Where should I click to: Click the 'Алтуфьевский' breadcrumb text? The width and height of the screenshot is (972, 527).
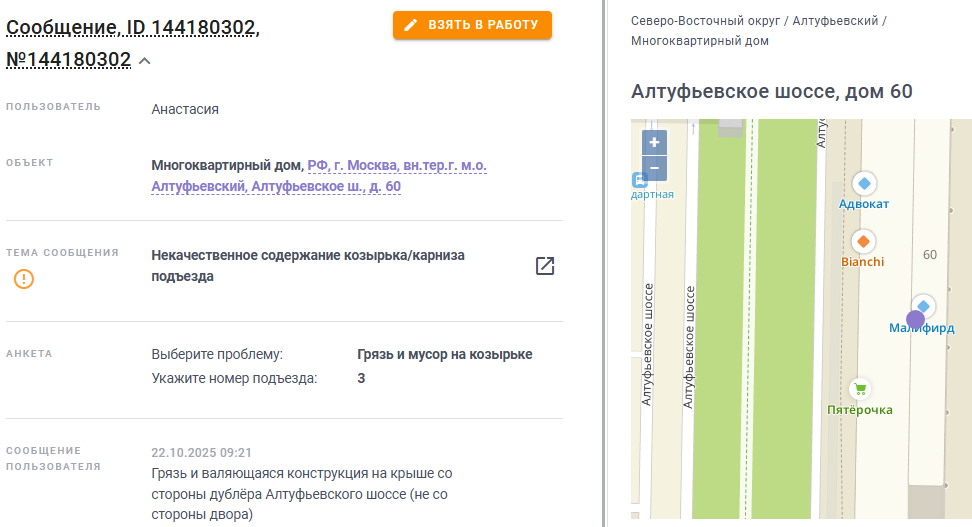[x=835, y=20]
